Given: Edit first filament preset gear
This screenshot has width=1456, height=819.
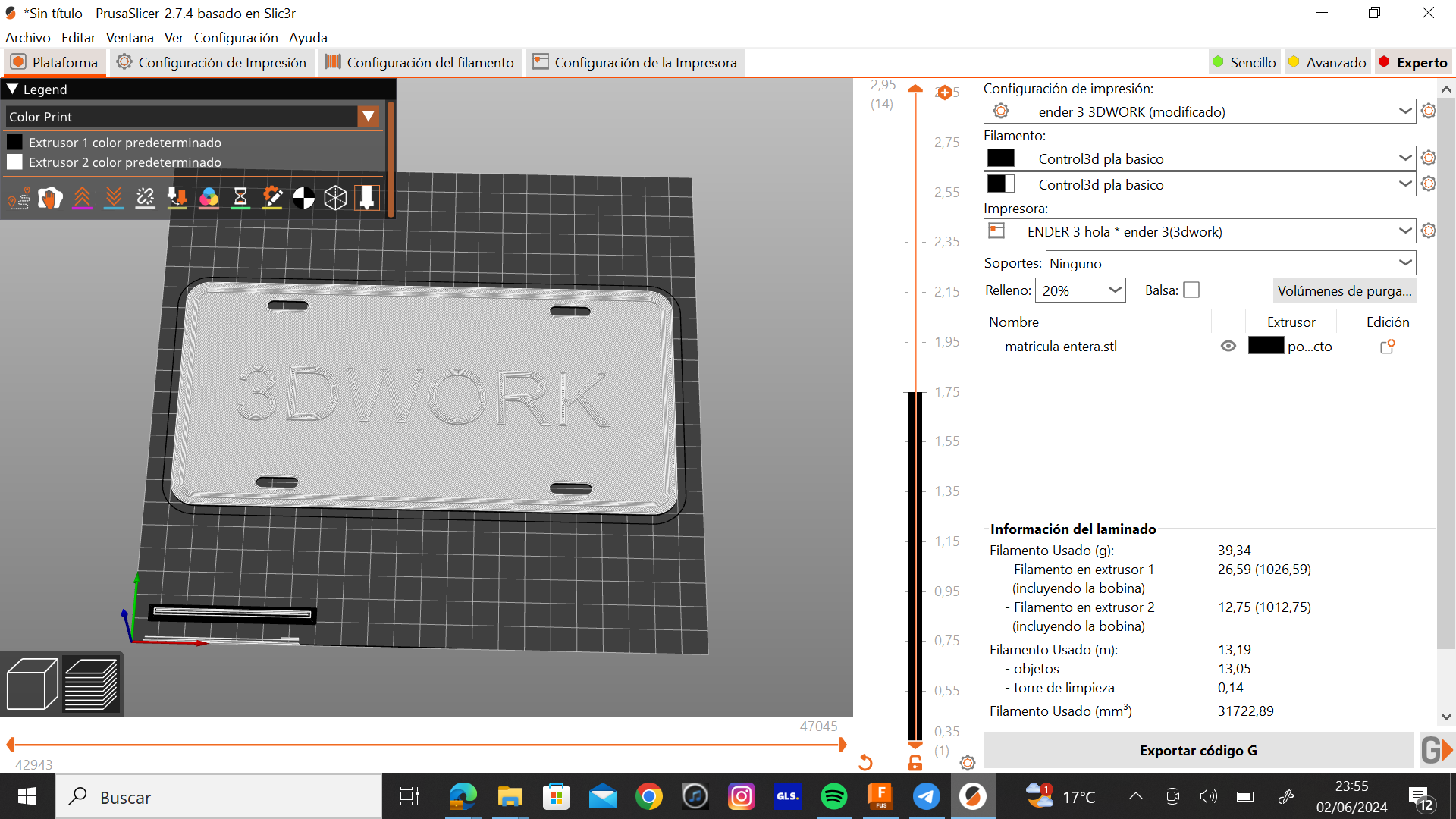Looking at the screenshot, I should point(1429,158).
